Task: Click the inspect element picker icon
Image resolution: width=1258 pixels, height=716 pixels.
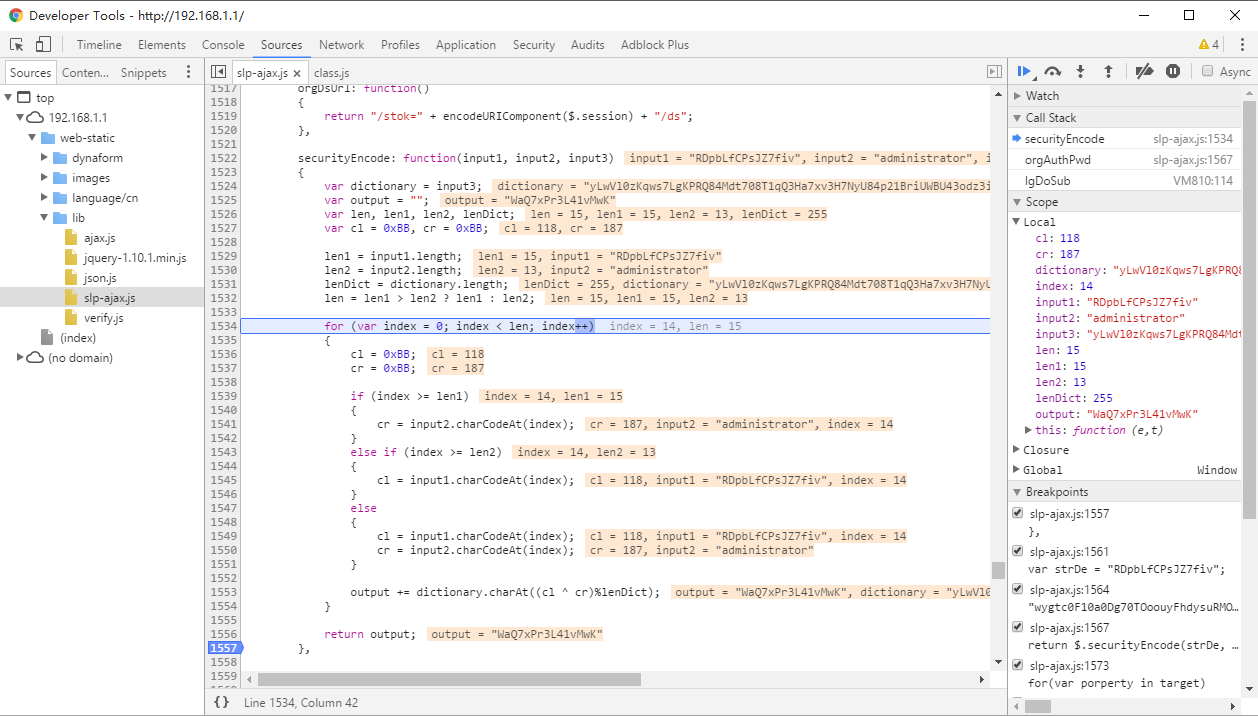Action: 17,45
